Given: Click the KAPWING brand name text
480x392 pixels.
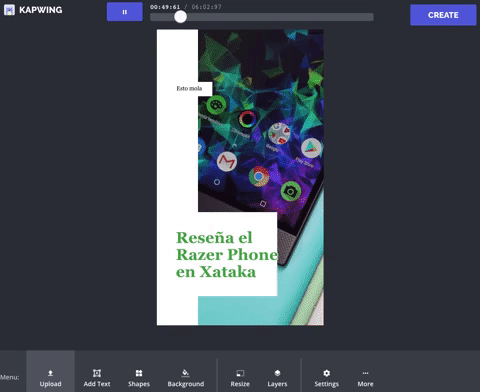Looking at the screenshot, I should pyautogui.click(x=41, y=10).
